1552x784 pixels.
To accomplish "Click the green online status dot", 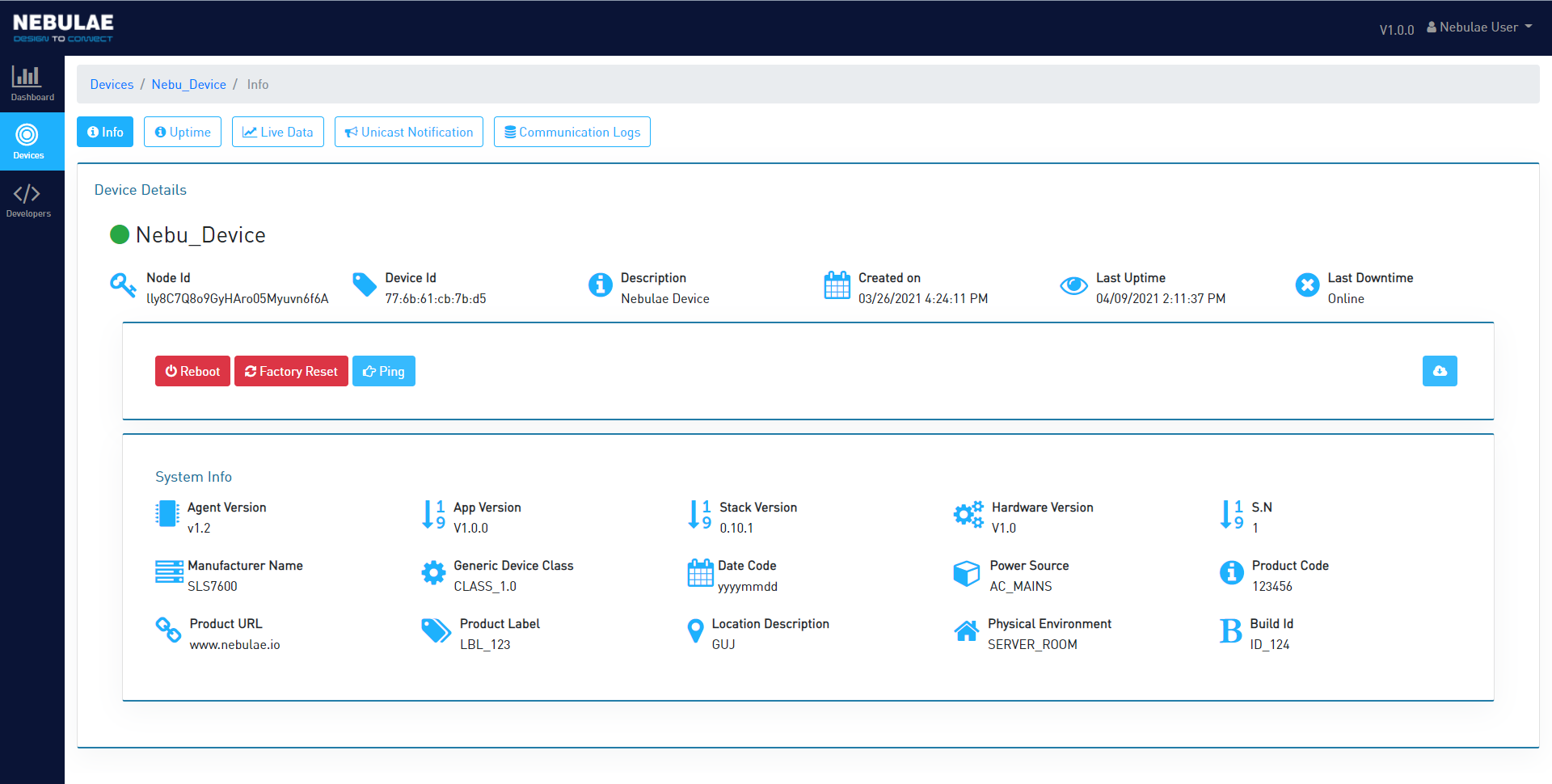I will click(120, 234).
